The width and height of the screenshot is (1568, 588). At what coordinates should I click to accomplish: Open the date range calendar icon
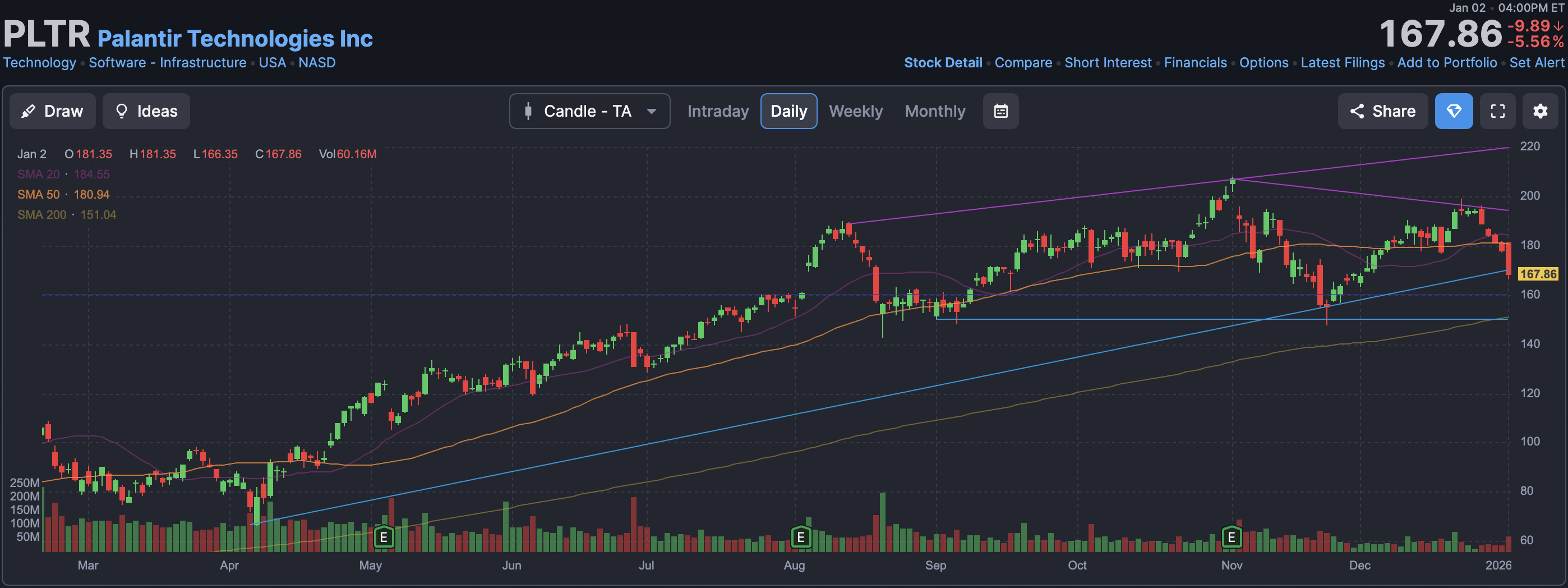pyautogui.click(x=1000, y=112)
